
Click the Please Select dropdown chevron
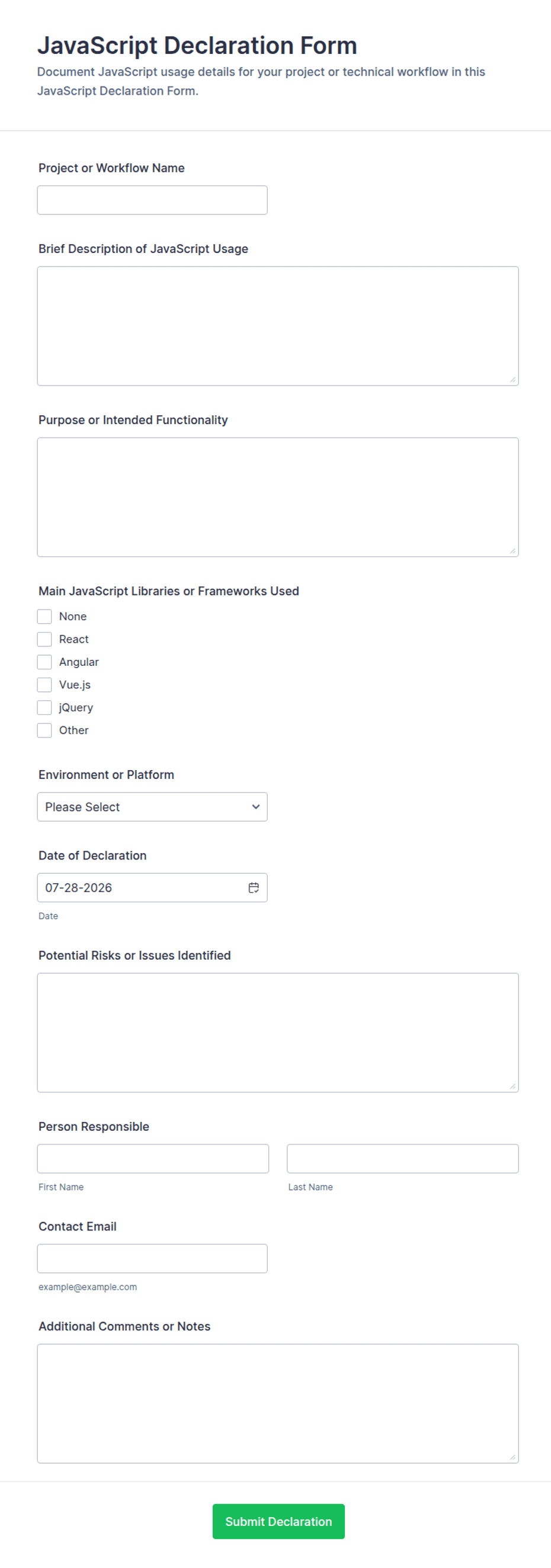tap(256, 807)
